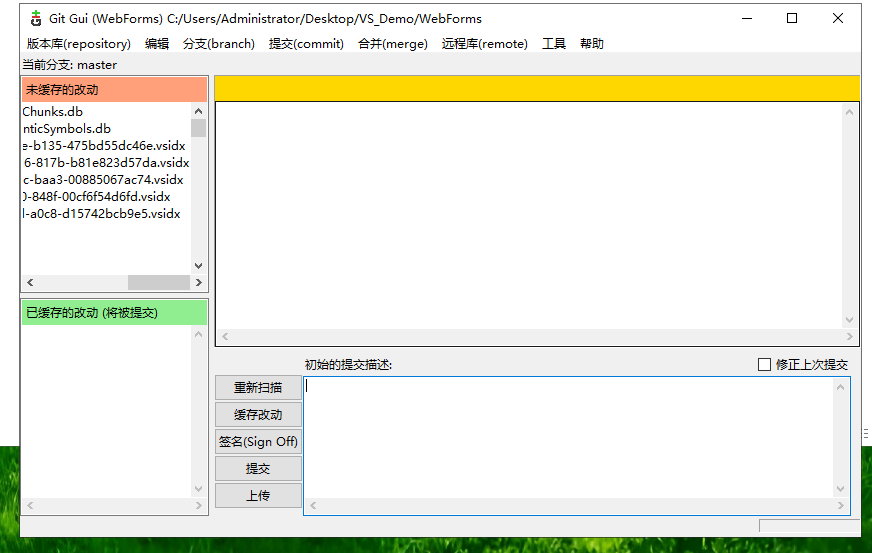Click left arrow of commit message horizontal scrollbar
The width and height of the screenshot is (872, 553).
click(x=313, y=505)
